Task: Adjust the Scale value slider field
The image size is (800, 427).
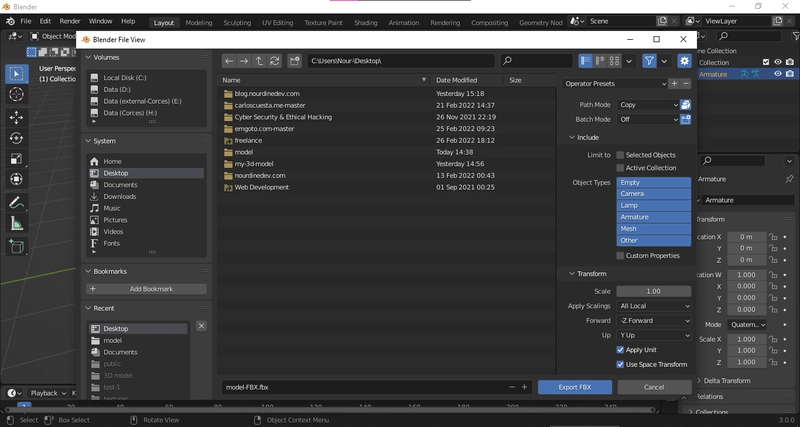Action: tap(654, 291)
